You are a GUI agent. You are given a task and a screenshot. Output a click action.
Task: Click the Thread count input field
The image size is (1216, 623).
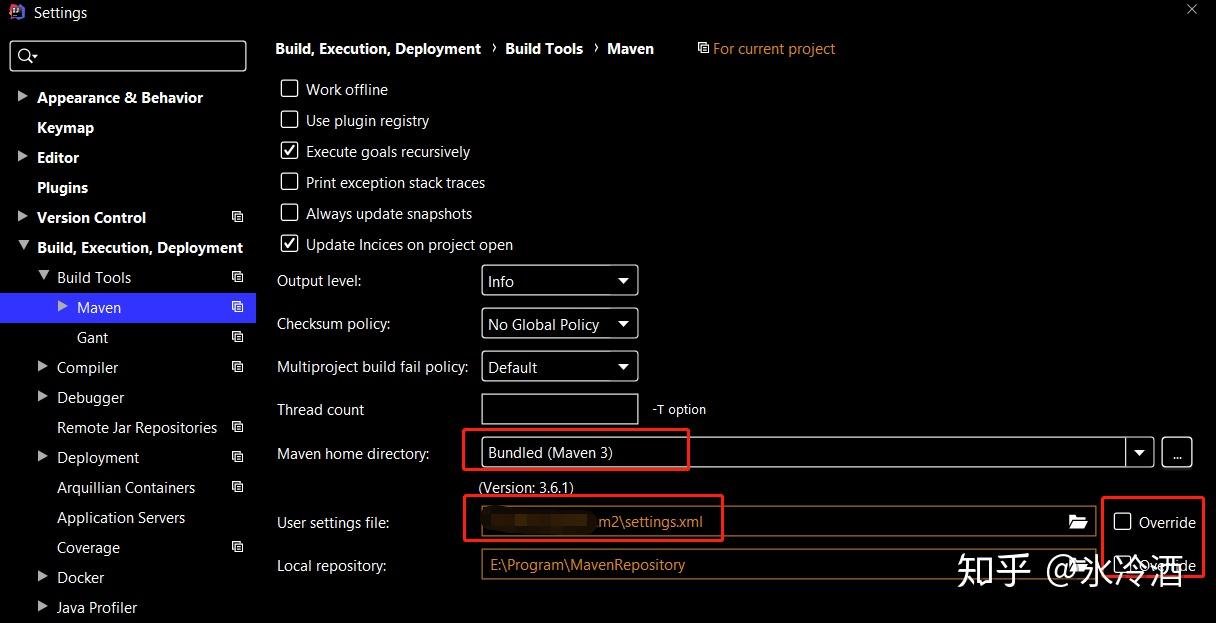(559, 409)
